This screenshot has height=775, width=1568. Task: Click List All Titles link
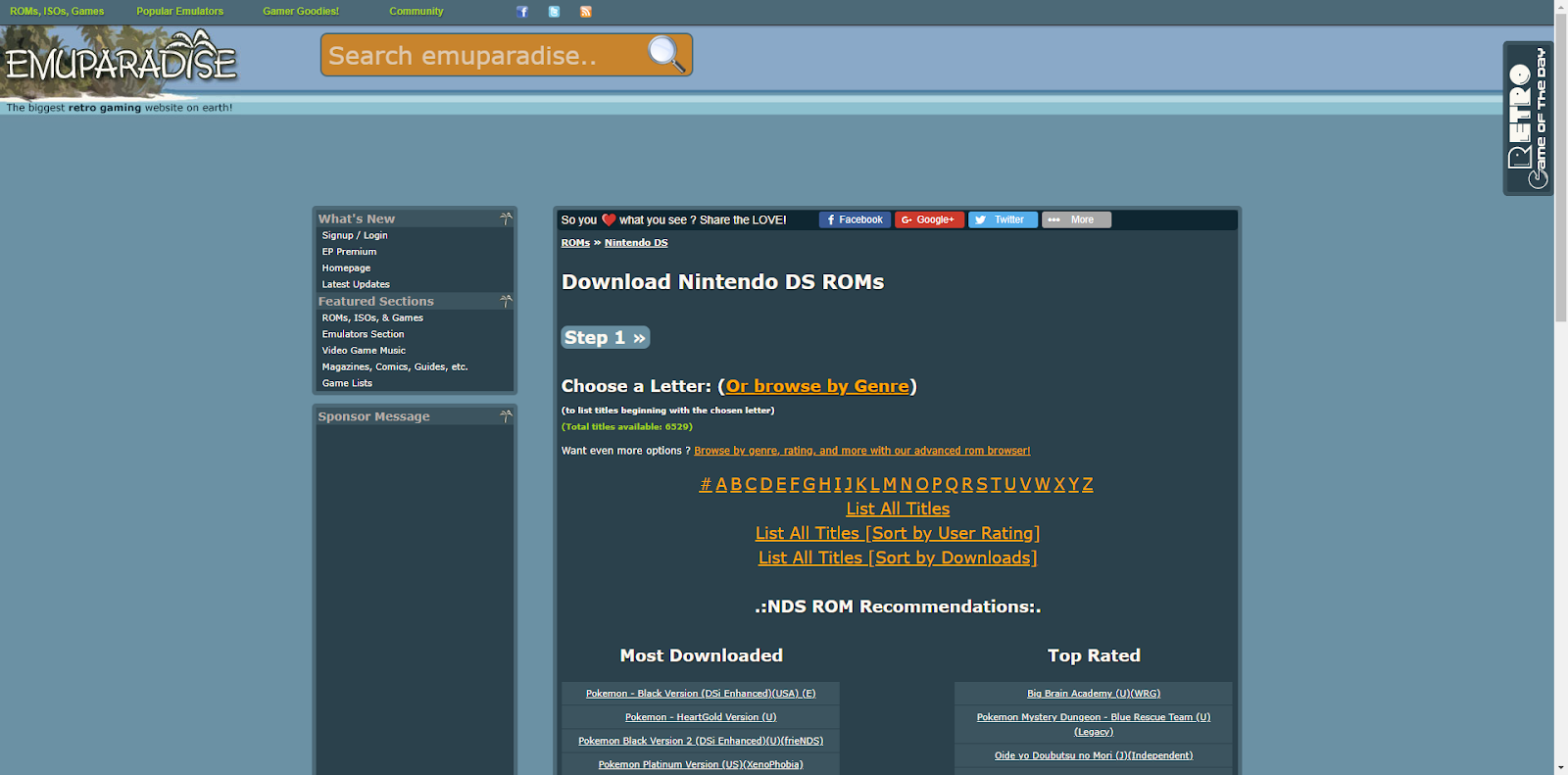coord(898,509)
